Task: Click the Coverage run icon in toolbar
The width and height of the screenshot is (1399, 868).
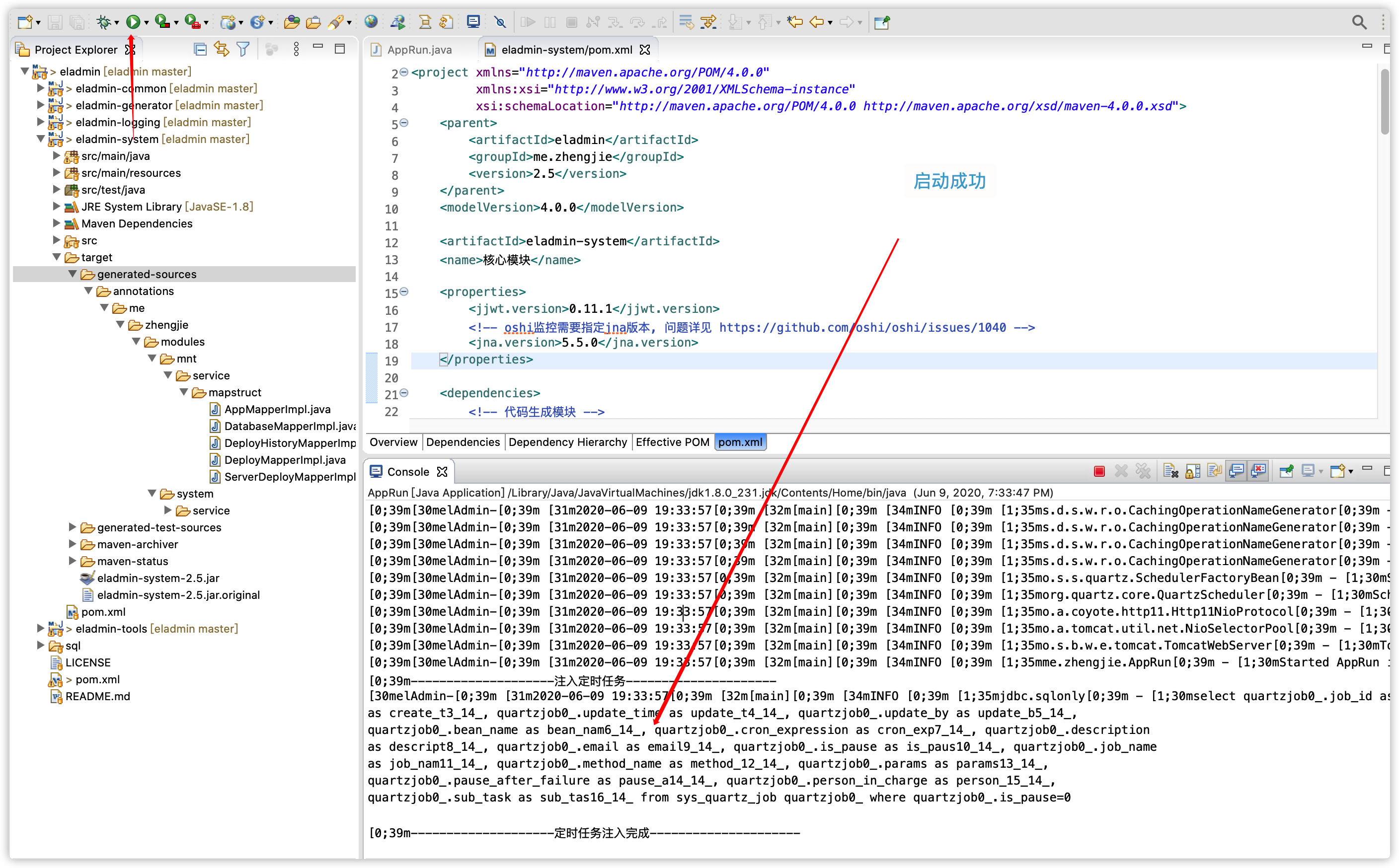Action: (x=162, y=22)
